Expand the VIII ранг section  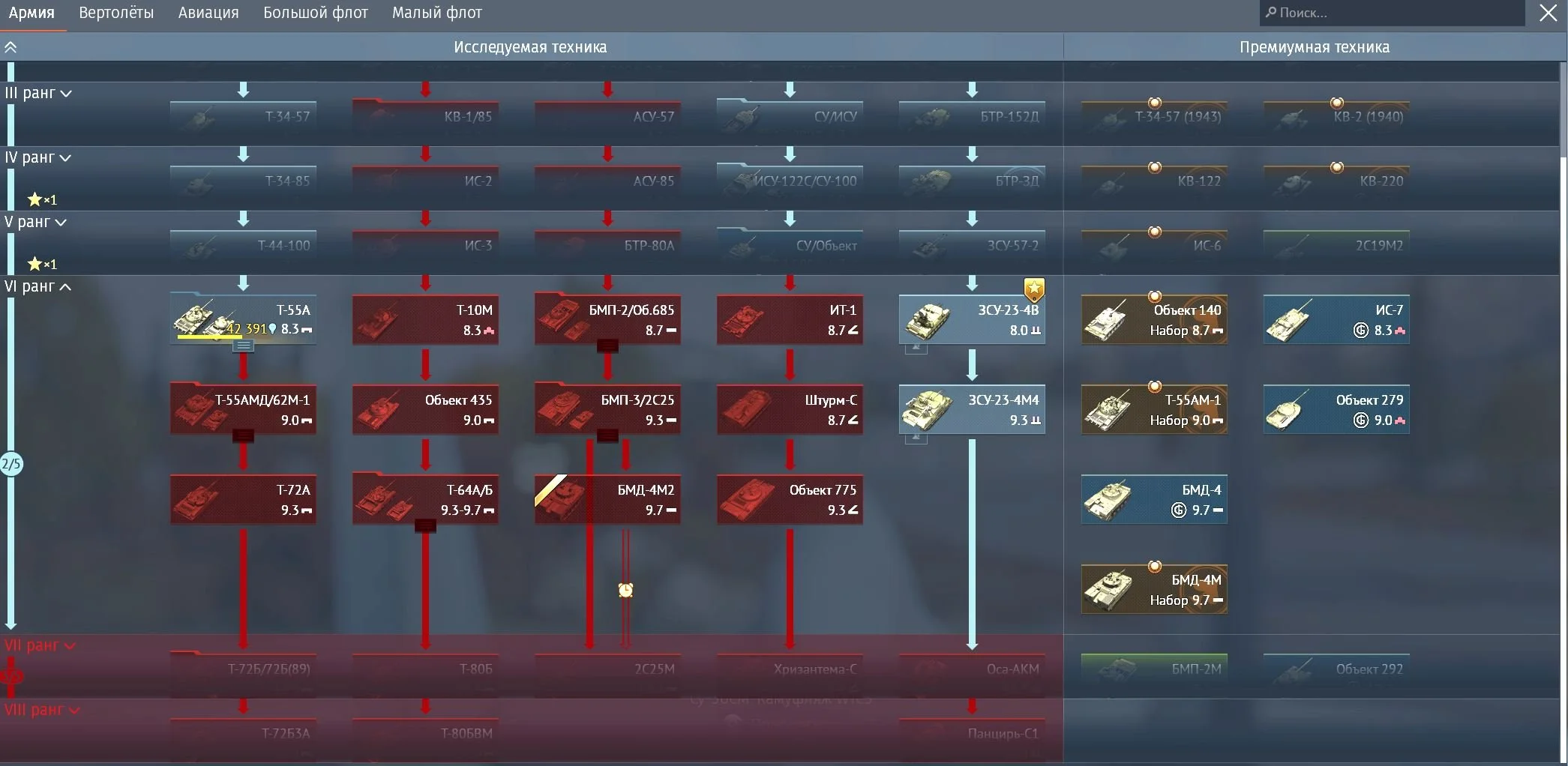[x=42, y=710]
